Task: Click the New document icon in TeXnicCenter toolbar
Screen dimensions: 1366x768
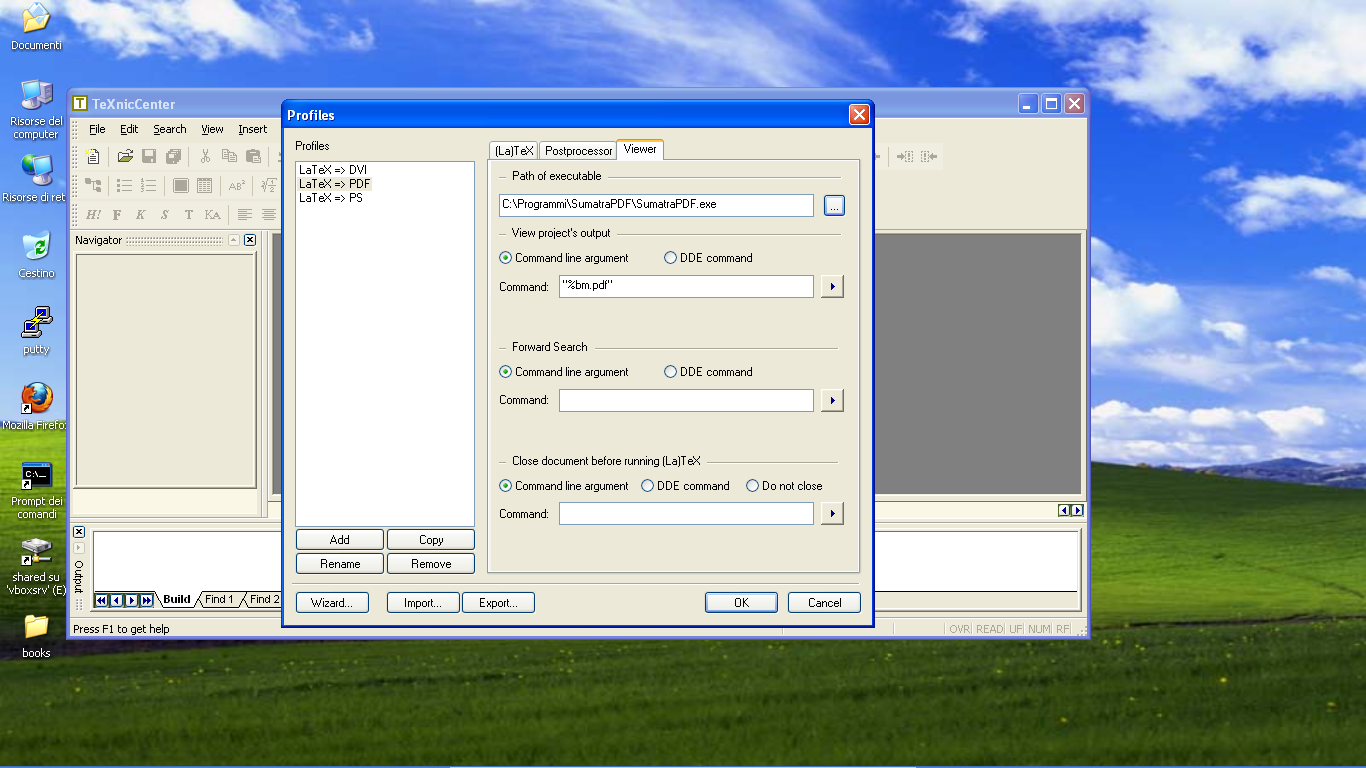Action: point(93,156)
